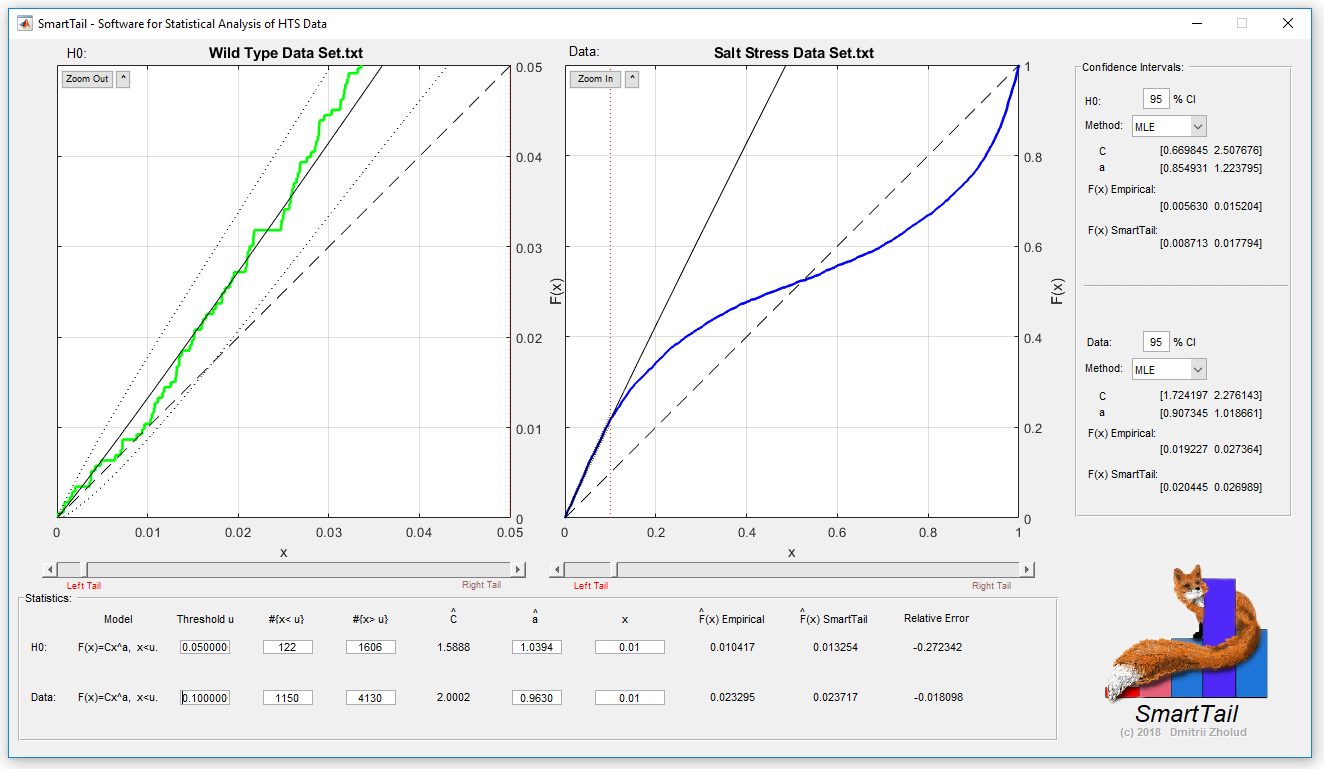Click H0 a interval [0.854931 1.223795]
Image resolution: width=1324 pixels, height=769 pixels.
[x=1210, y=168]
